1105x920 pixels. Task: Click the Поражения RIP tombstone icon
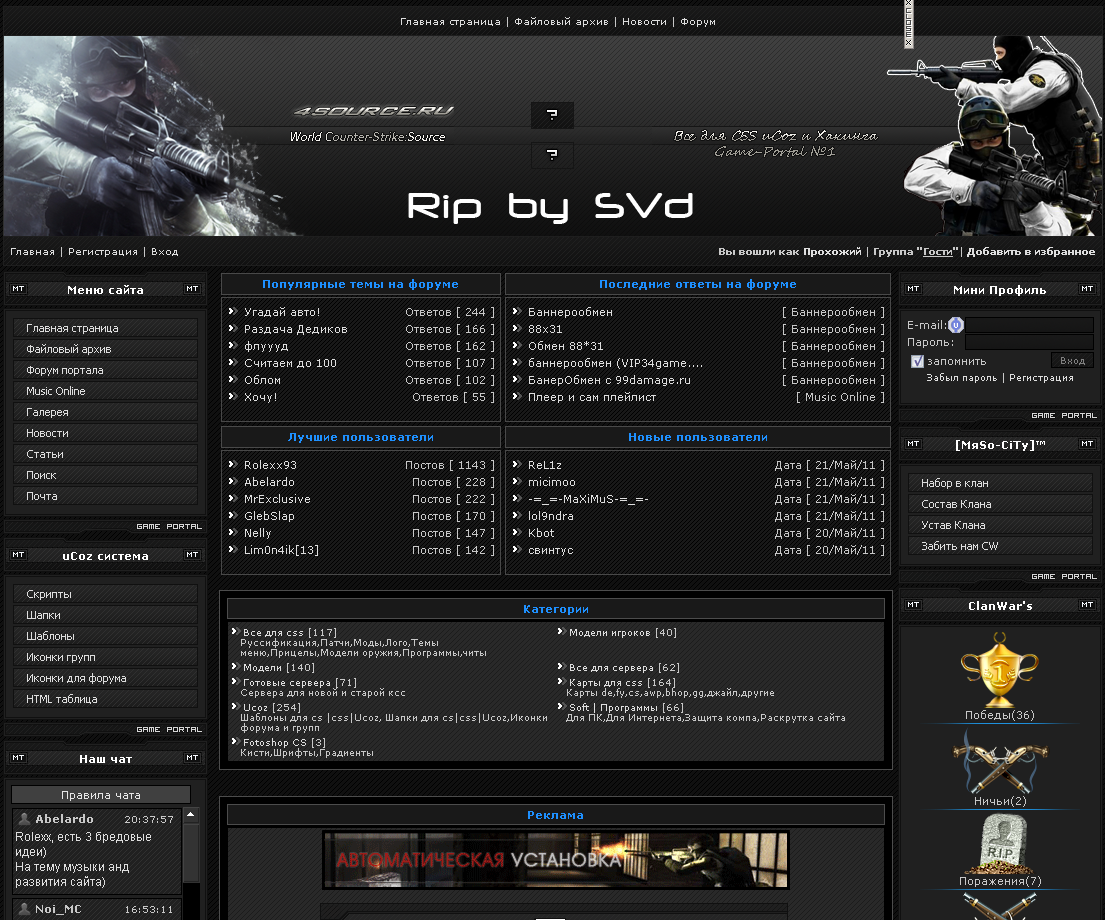click(x=998, y=843)
